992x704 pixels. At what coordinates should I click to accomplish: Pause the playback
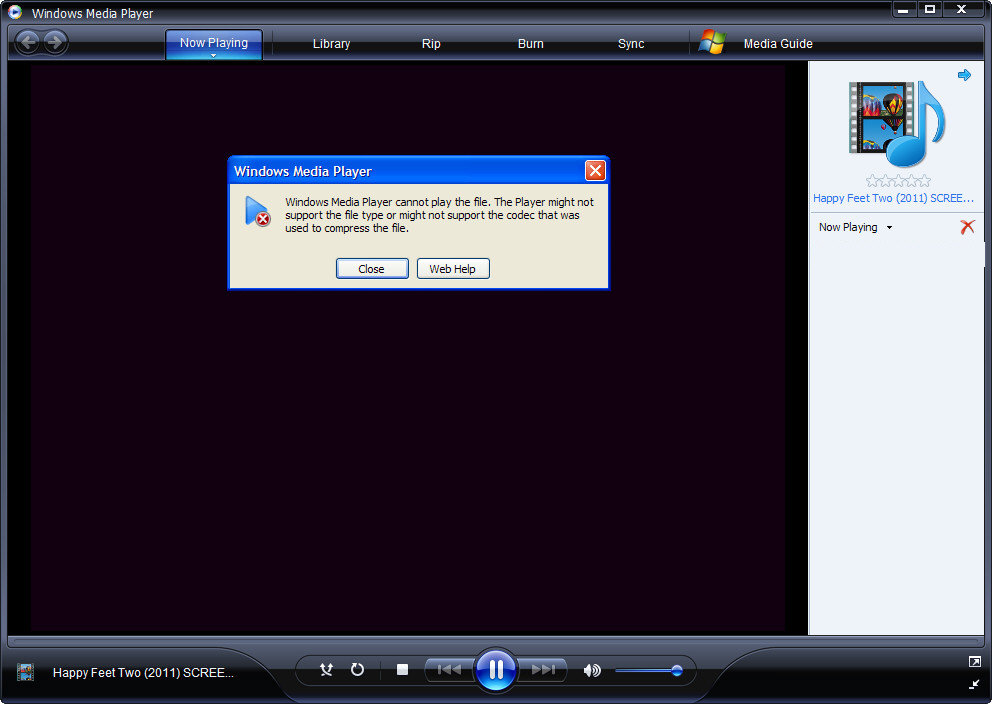[x=496, y=670]
